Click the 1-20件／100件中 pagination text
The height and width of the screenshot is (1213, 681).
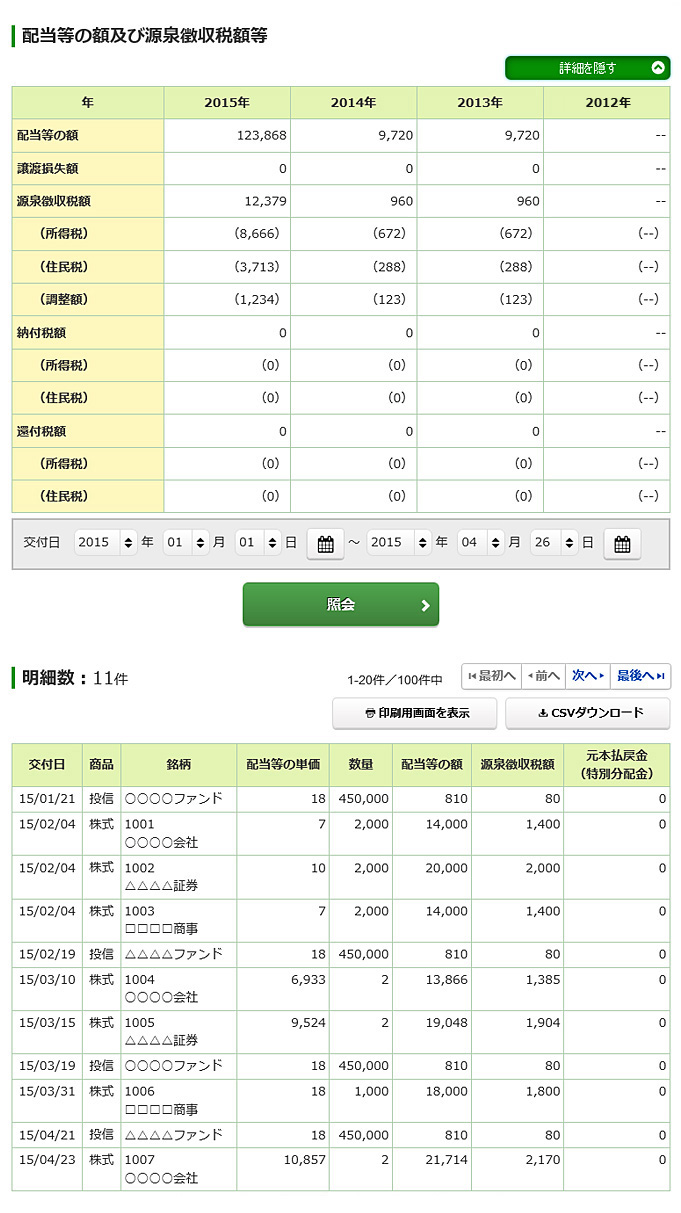pyautogui.click(x=395, y=679)
